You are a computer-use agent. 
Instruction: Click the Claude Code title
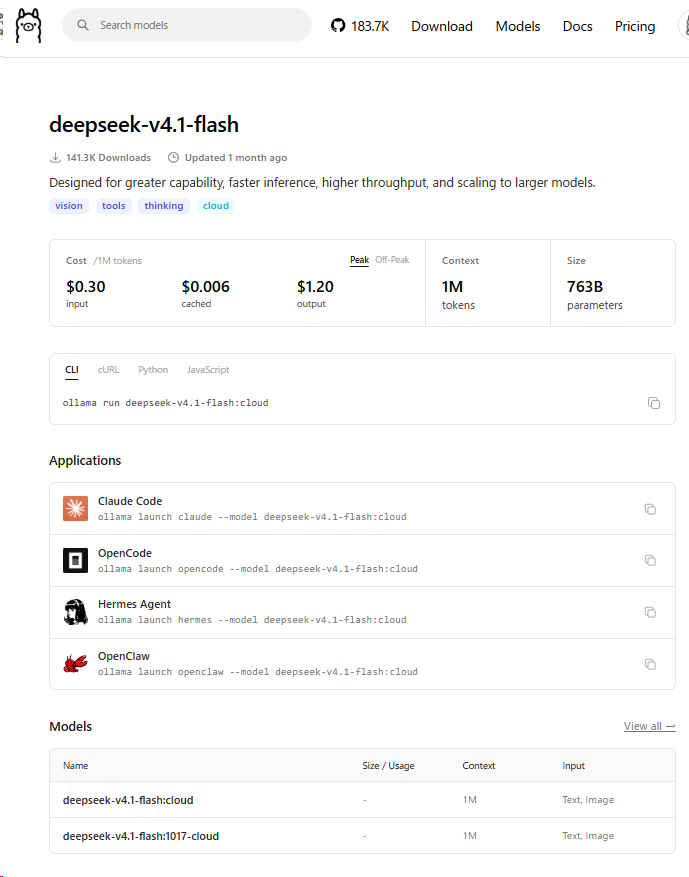coord(130,501)
